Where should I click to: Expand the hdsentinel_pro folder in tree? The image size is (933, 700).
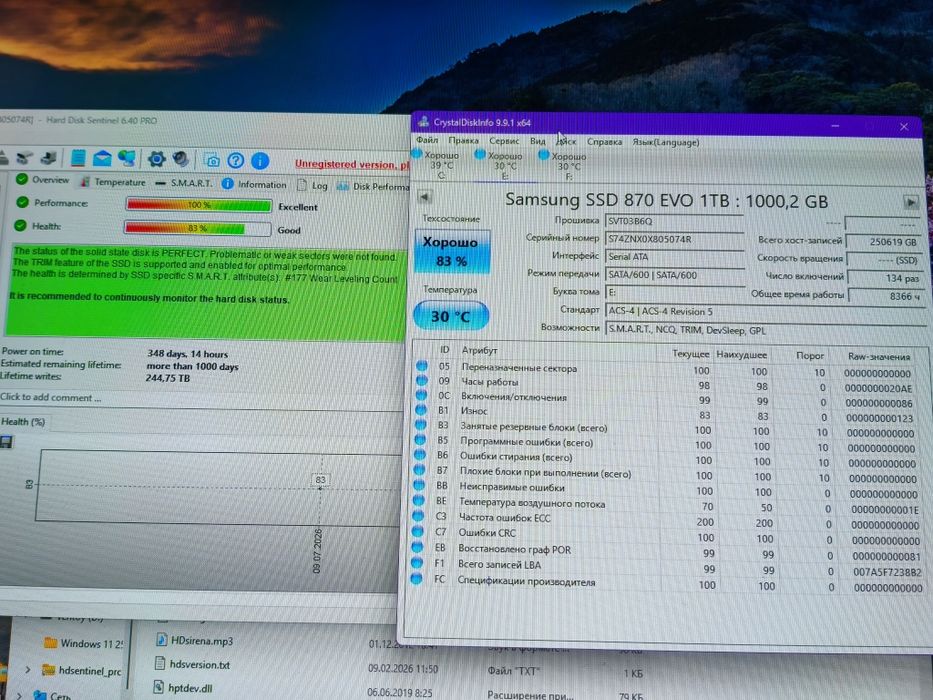27,670
